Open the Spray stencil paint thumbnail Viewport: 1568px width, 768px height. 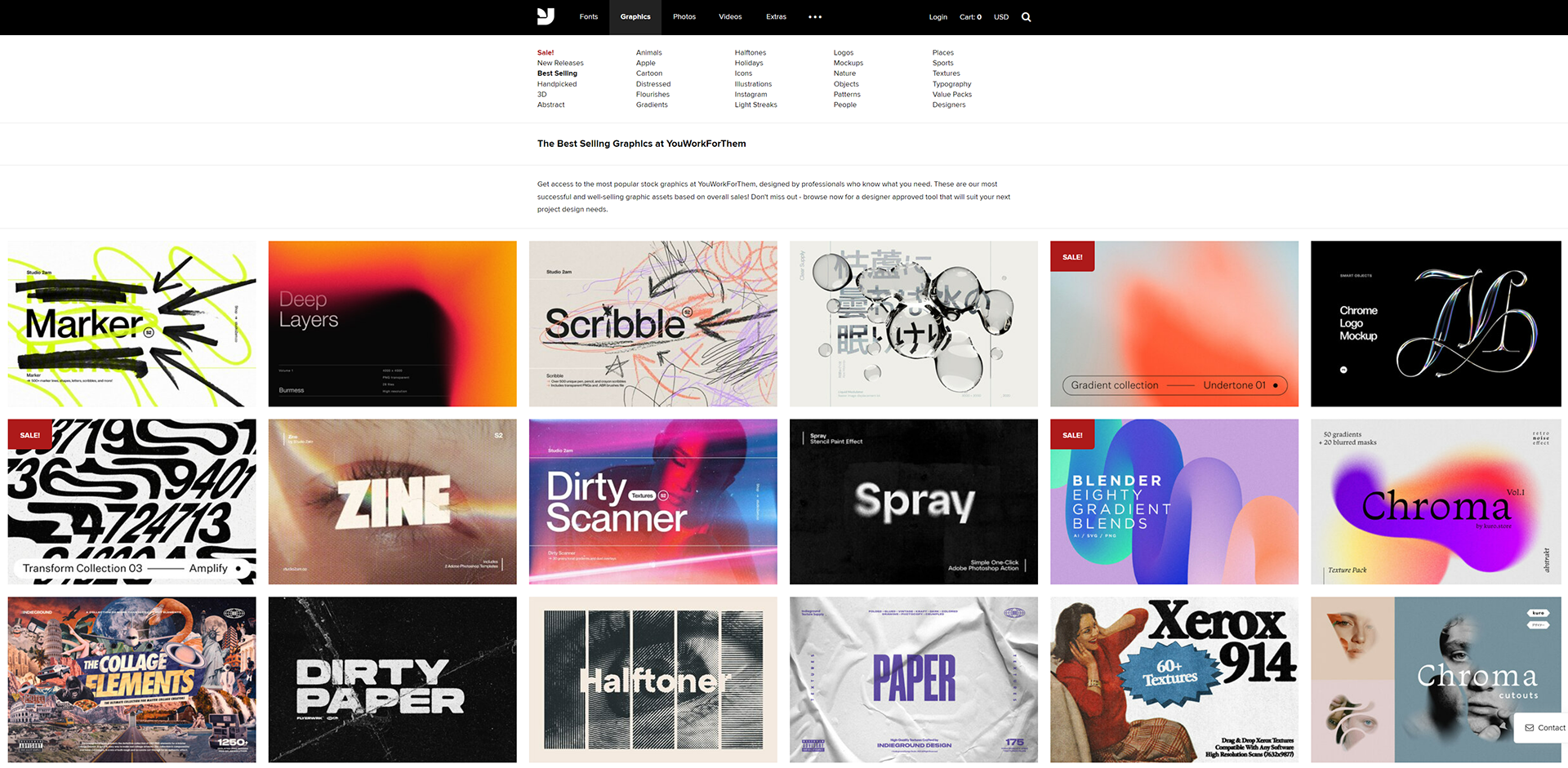(x=914, y=502)
